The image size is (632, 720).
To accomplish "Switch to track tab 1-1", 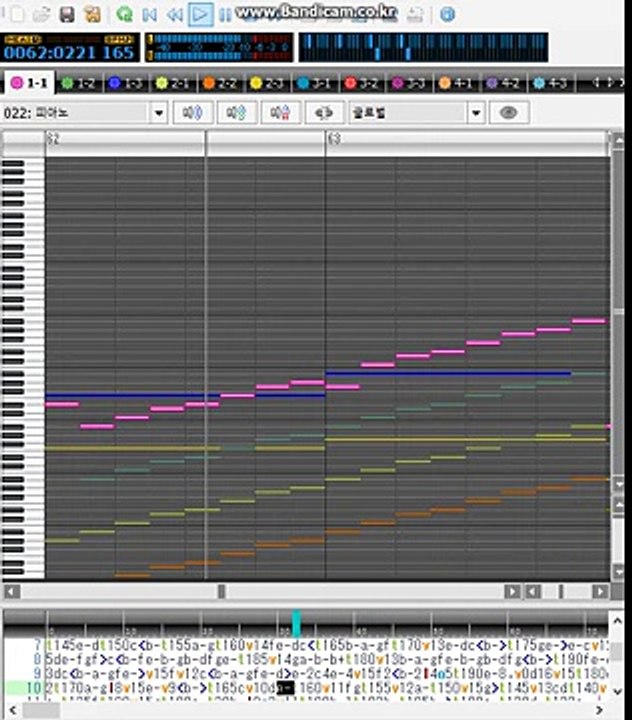I will click(29, 83).
